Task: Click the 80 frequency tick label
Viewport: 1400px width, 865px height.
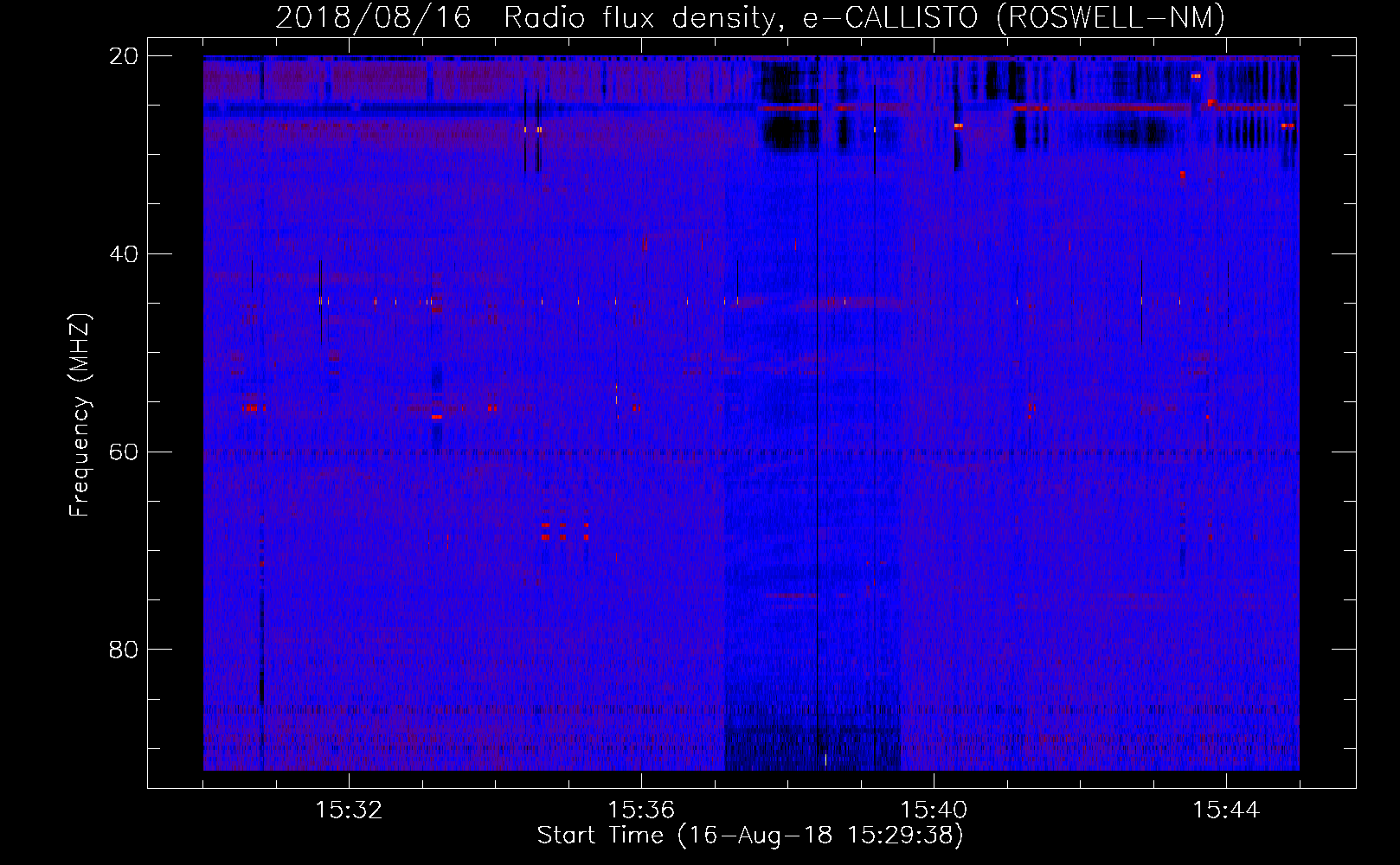Action: (124, 650)
